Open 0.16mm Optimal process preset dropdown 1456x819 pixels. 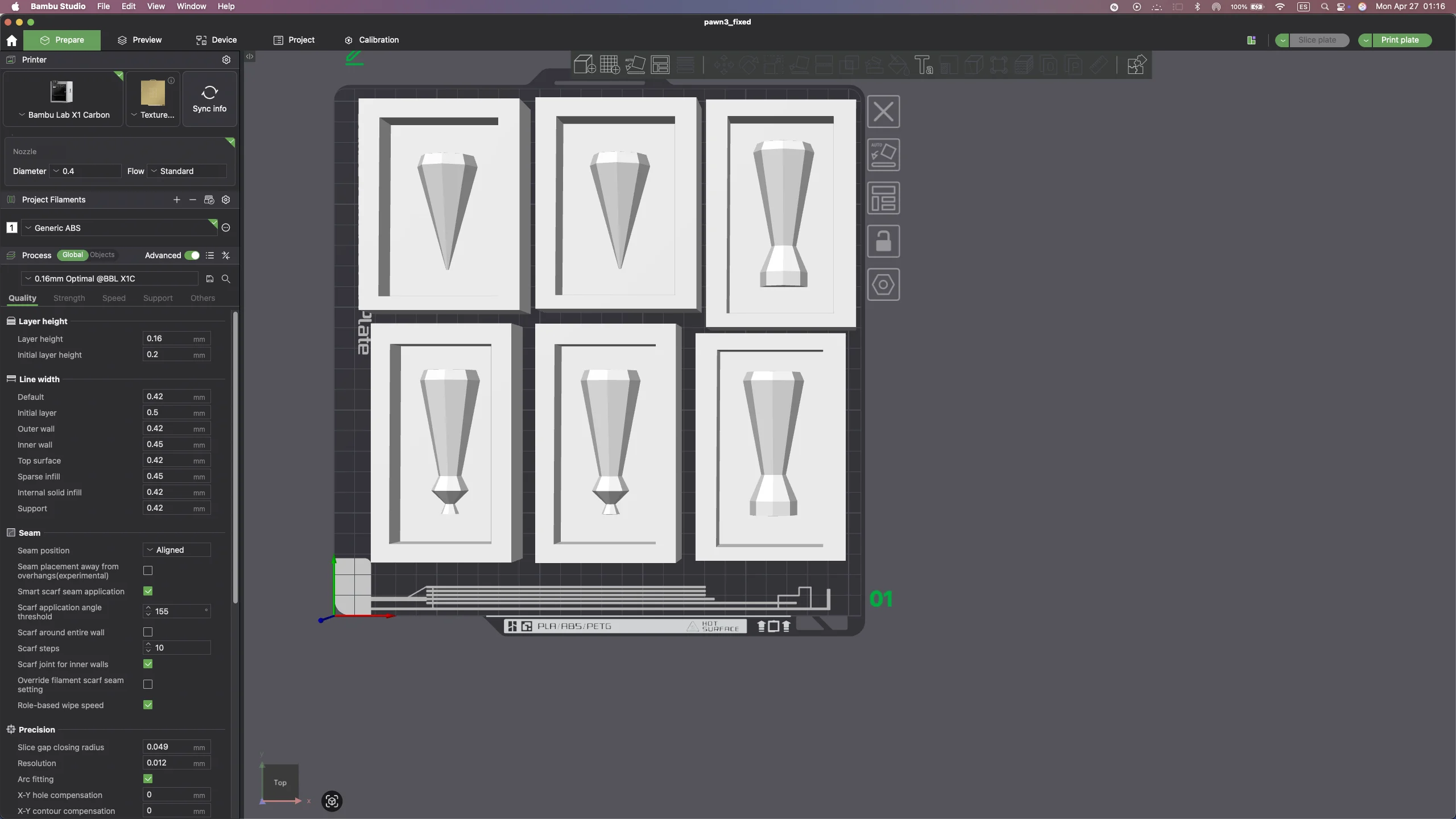110,279
